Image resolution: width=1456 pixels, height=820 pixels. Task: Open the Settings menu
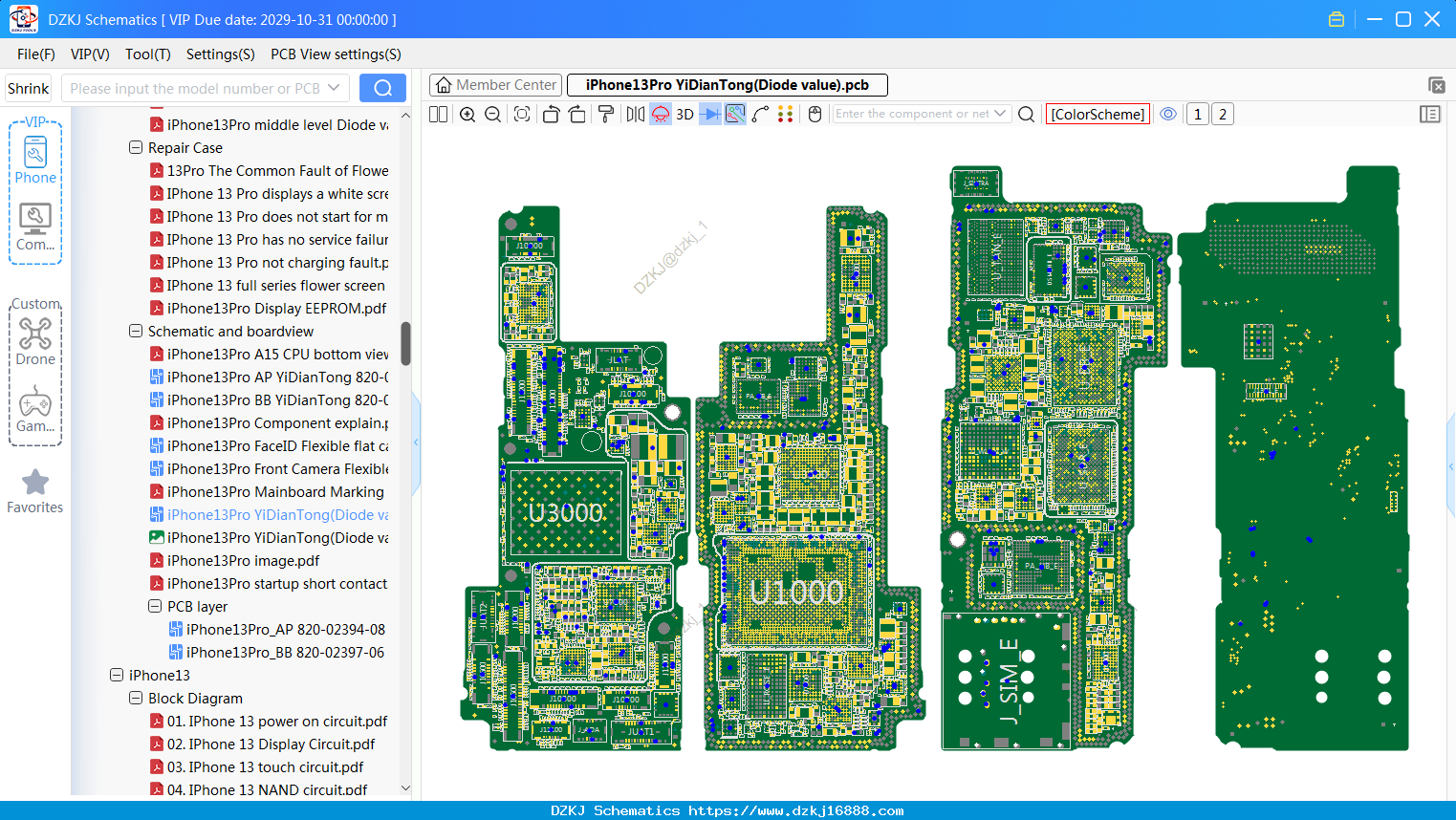pos(221,54)
